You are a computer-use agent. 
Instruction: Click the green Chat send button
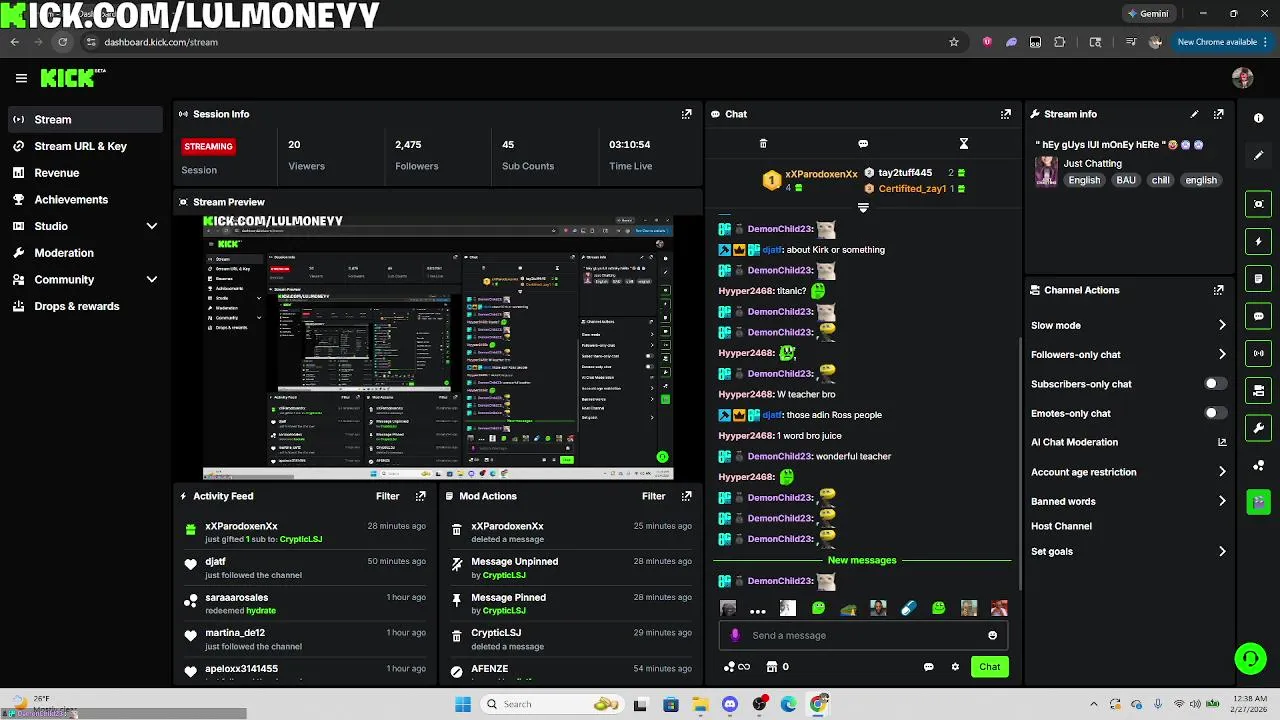pyautogui.click(x=989, y=667)
